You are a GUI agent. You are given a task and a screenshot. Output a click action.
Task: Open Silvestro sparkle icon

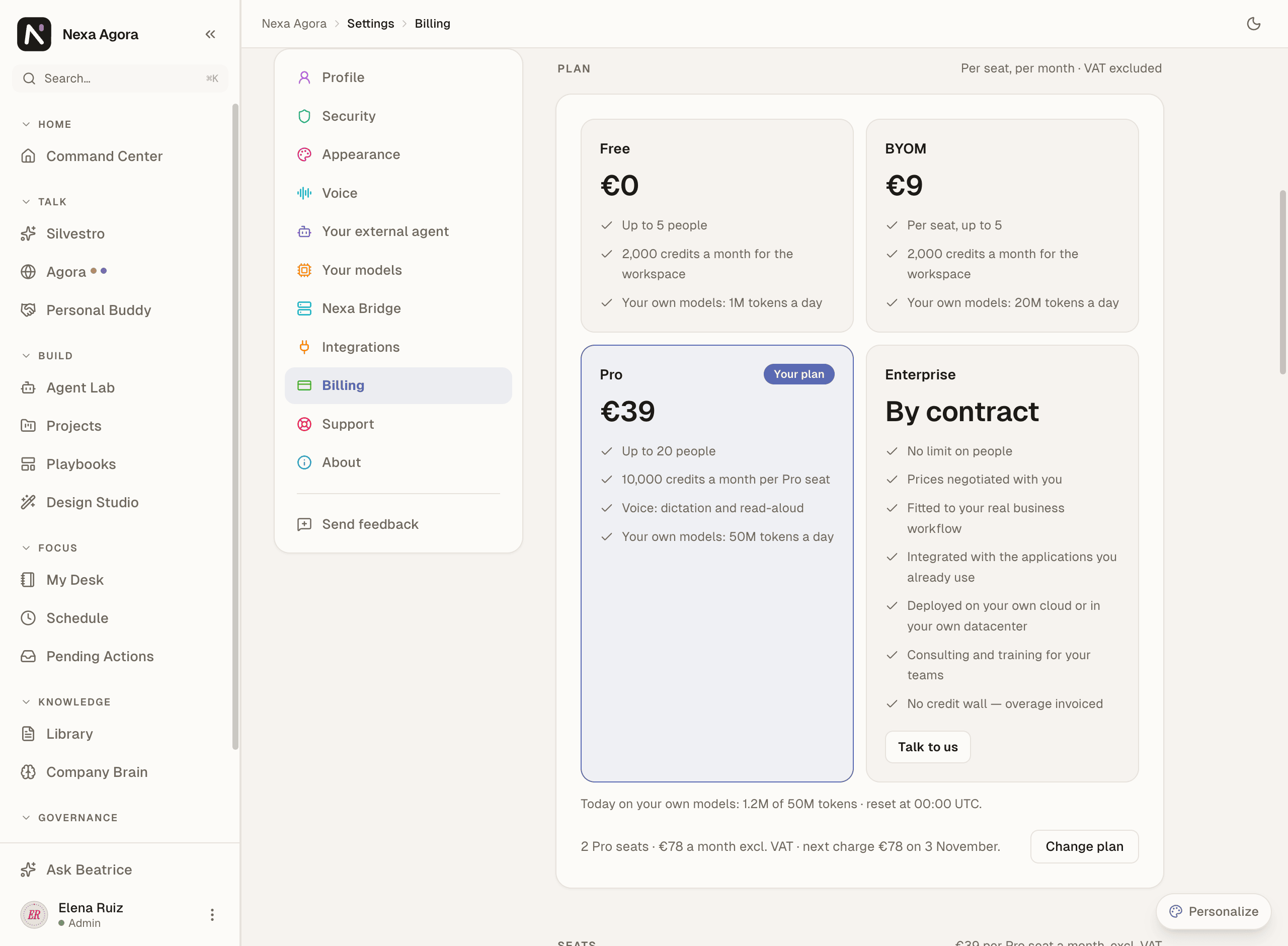coord(28,233)
